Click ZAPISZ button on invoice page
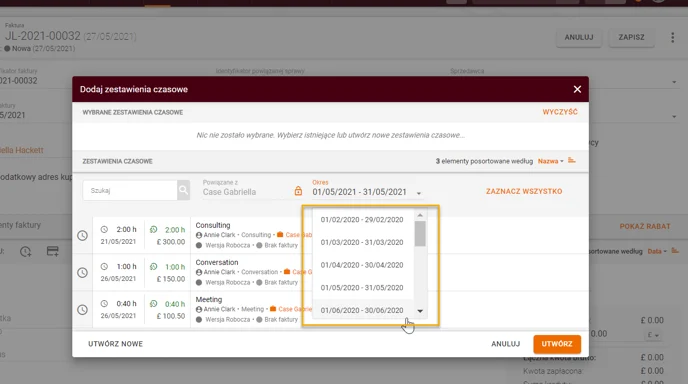The width and height of the screenshot is (688, 384). click(631, 37)
